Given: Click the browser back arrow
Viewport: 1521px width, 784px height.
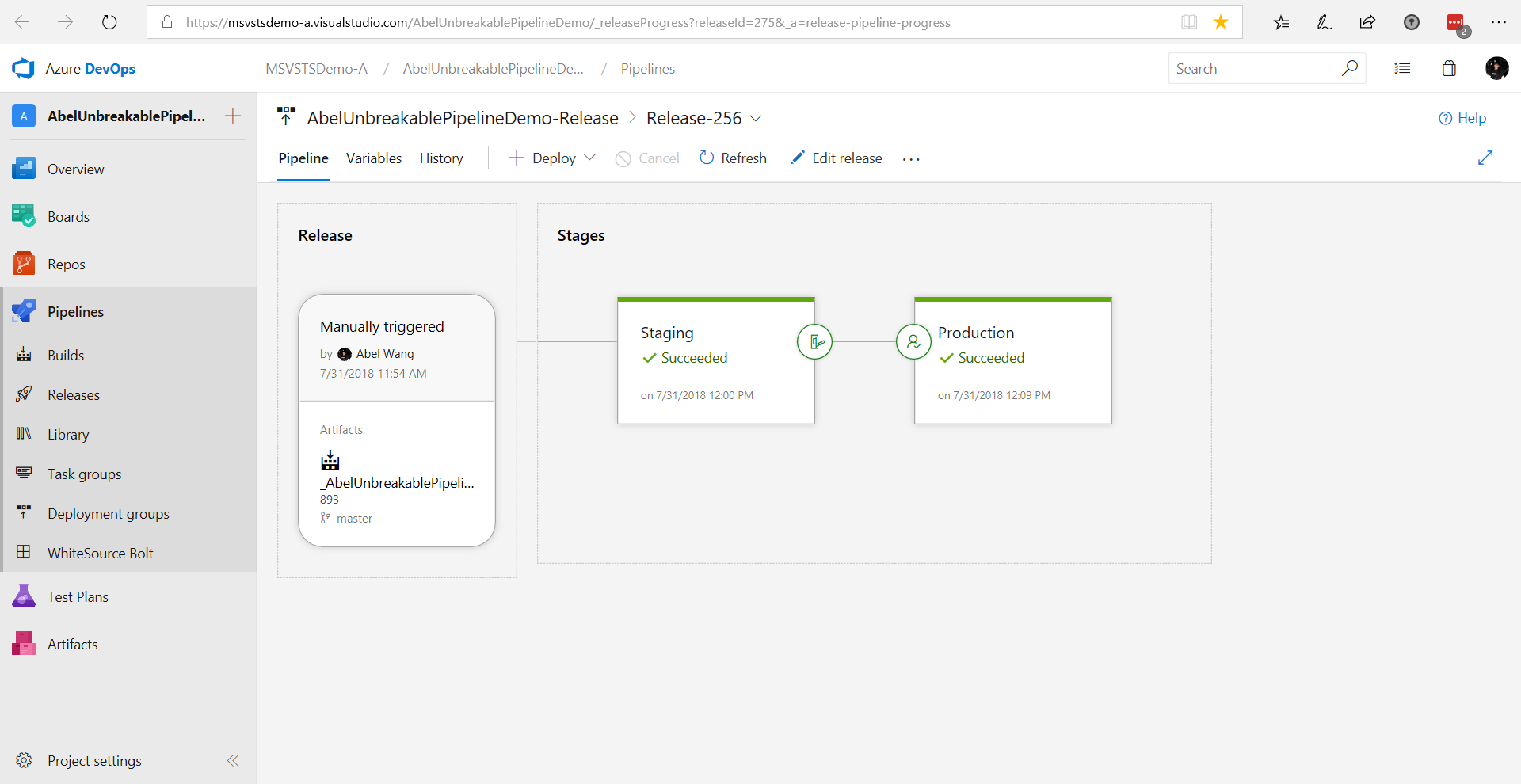Looking at the screenshot, I should (x=22, y=22).
